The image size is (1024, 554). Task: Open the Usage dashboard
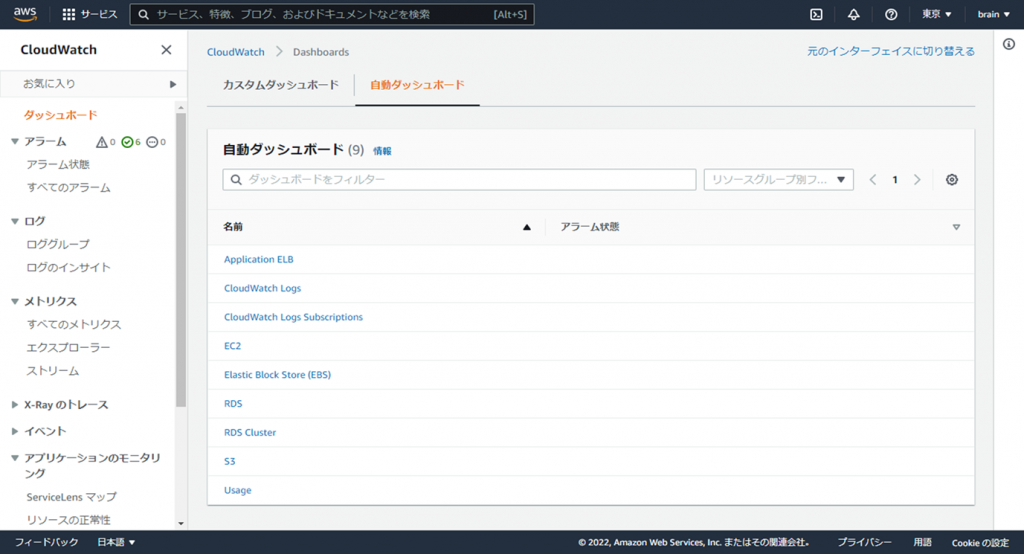tap(238, 490)
